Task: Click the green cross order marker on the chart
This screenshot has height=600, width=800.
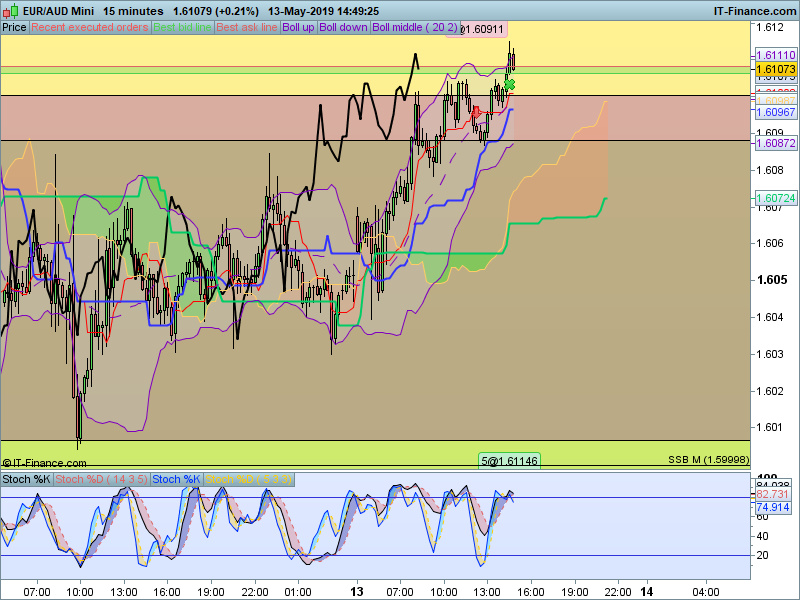Action: pos(509,84)
